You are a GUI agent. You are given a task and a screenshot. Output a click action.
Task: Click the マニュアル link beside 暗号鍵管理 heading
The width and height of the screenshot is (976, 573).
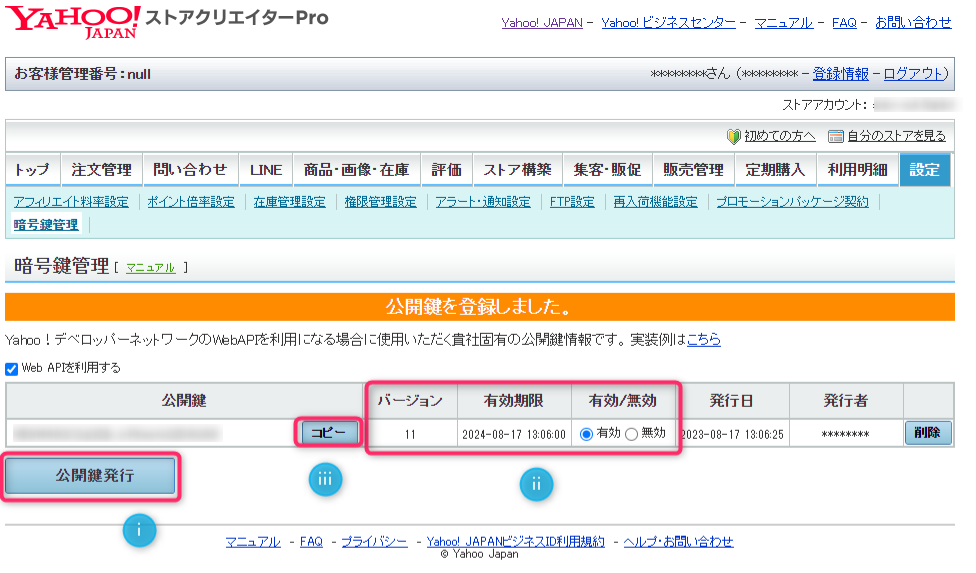click(151, 268)
